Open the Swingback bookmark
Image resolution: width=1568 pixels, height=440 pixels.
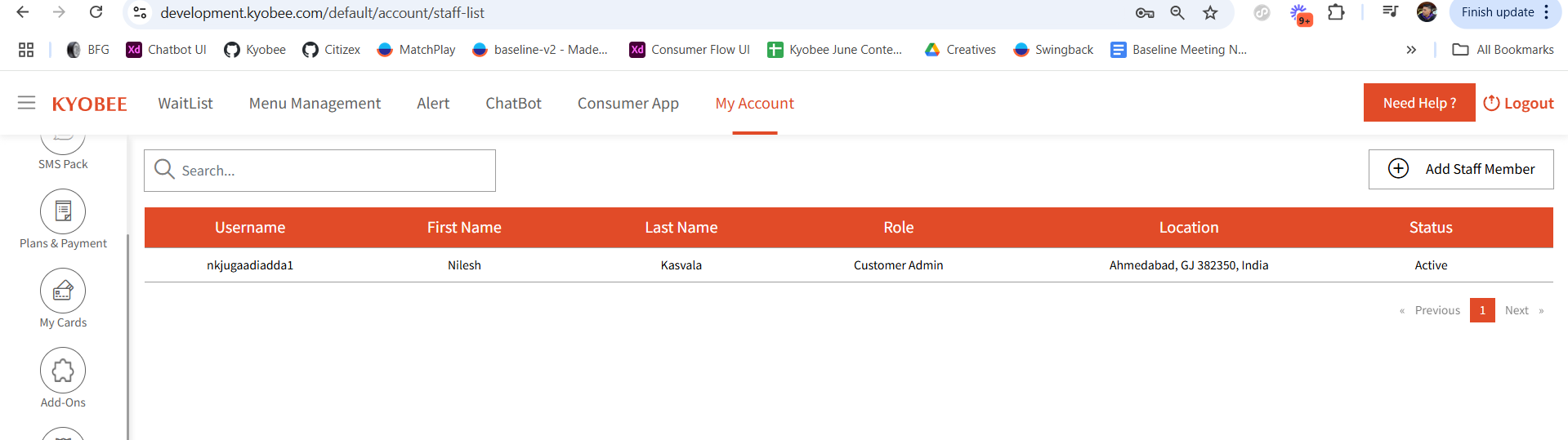click(1053, 50)
